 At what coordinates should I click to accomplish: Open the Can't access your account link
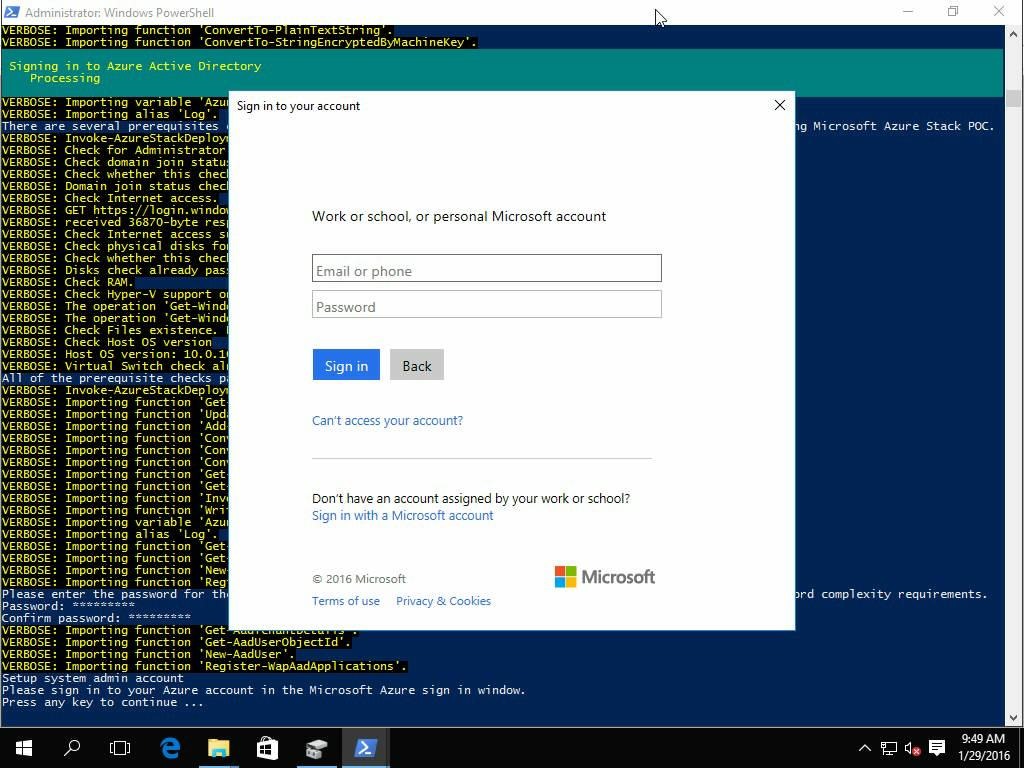tap(387, 421)
